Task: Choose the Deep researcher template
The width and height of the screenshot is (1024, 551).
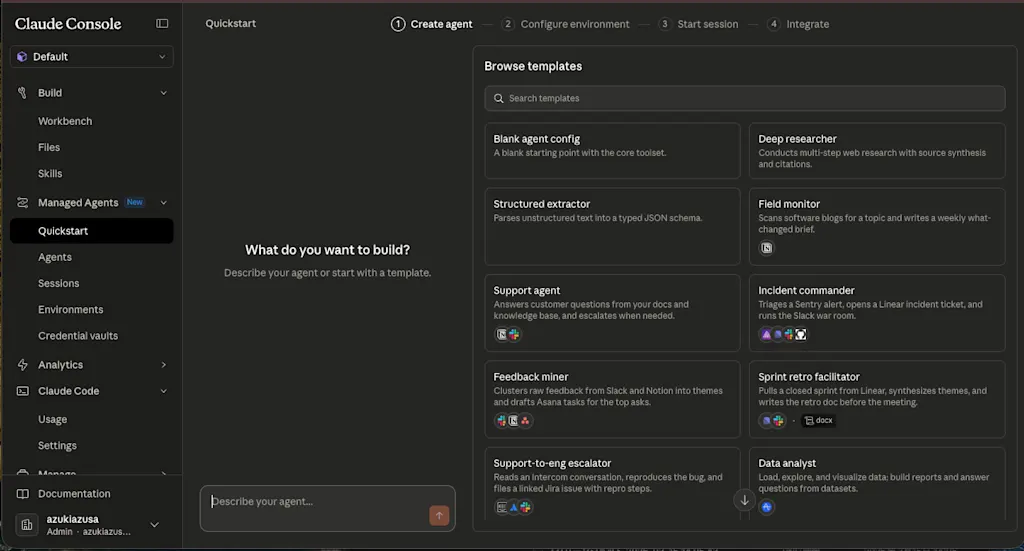Action: pos(876,151)
